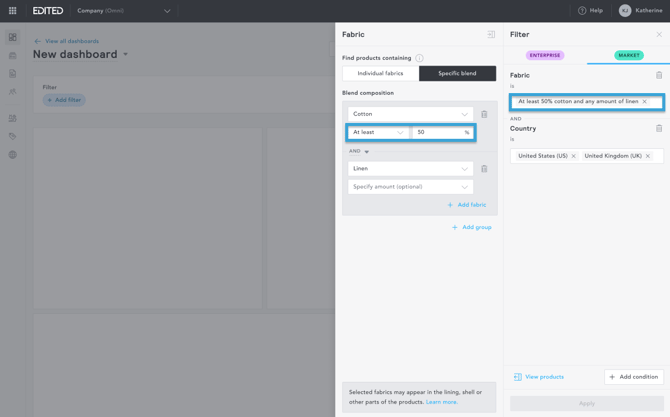This screenshot has height=417, width=670.
Task: Toggle the AND operator dropdown
Action: [x=359, y=151]
